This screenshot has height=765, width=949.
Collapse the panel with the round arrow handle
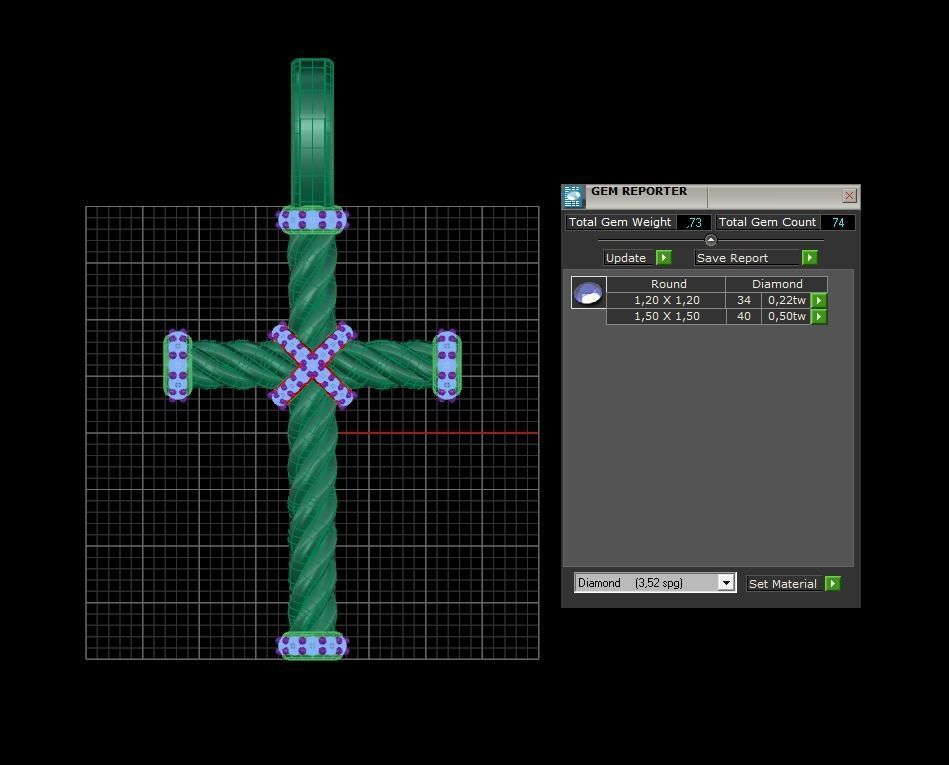711,240
